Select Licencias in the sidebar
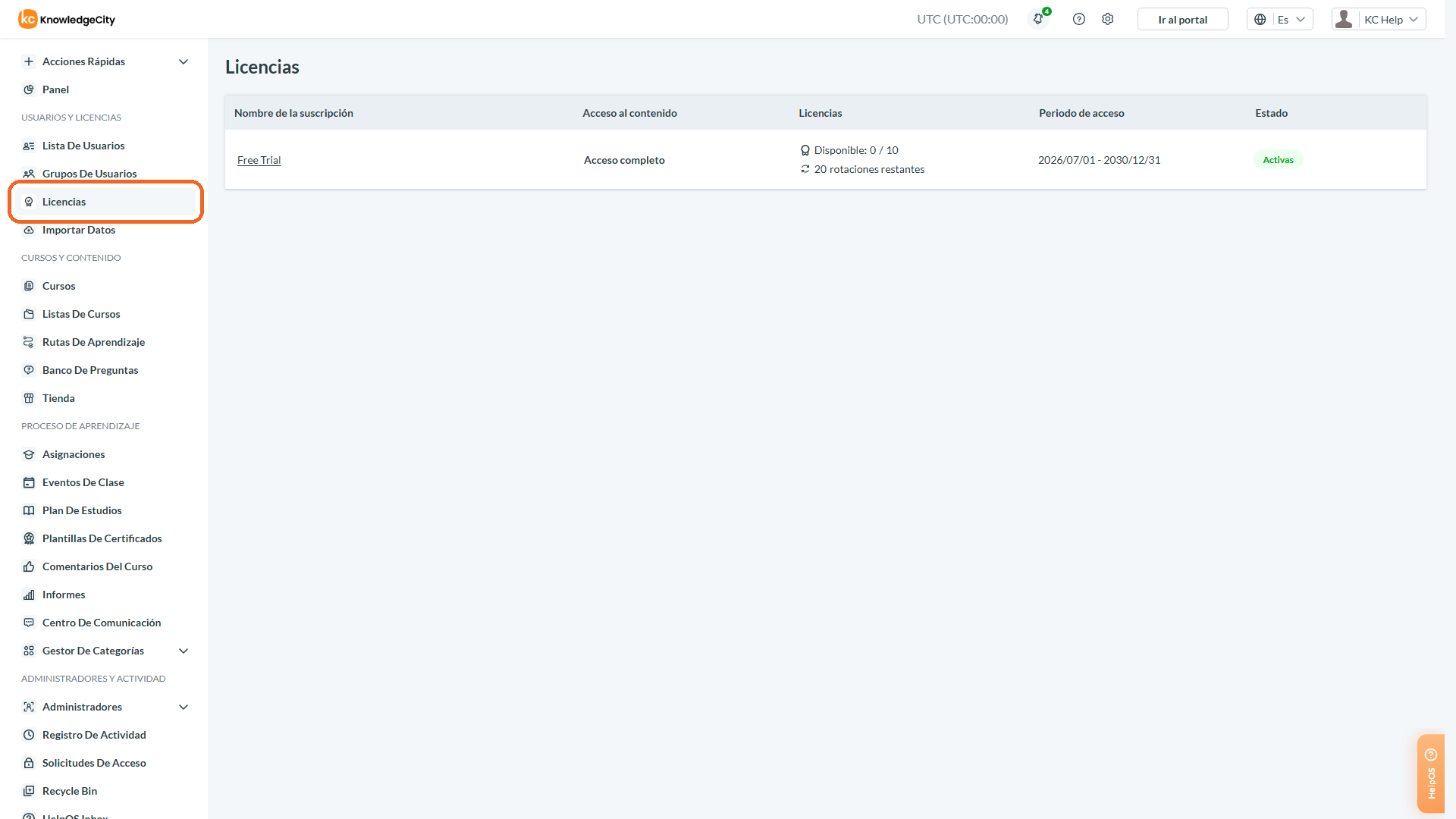The width and height of the screenshot is (1456, 819). click(106, 202)
